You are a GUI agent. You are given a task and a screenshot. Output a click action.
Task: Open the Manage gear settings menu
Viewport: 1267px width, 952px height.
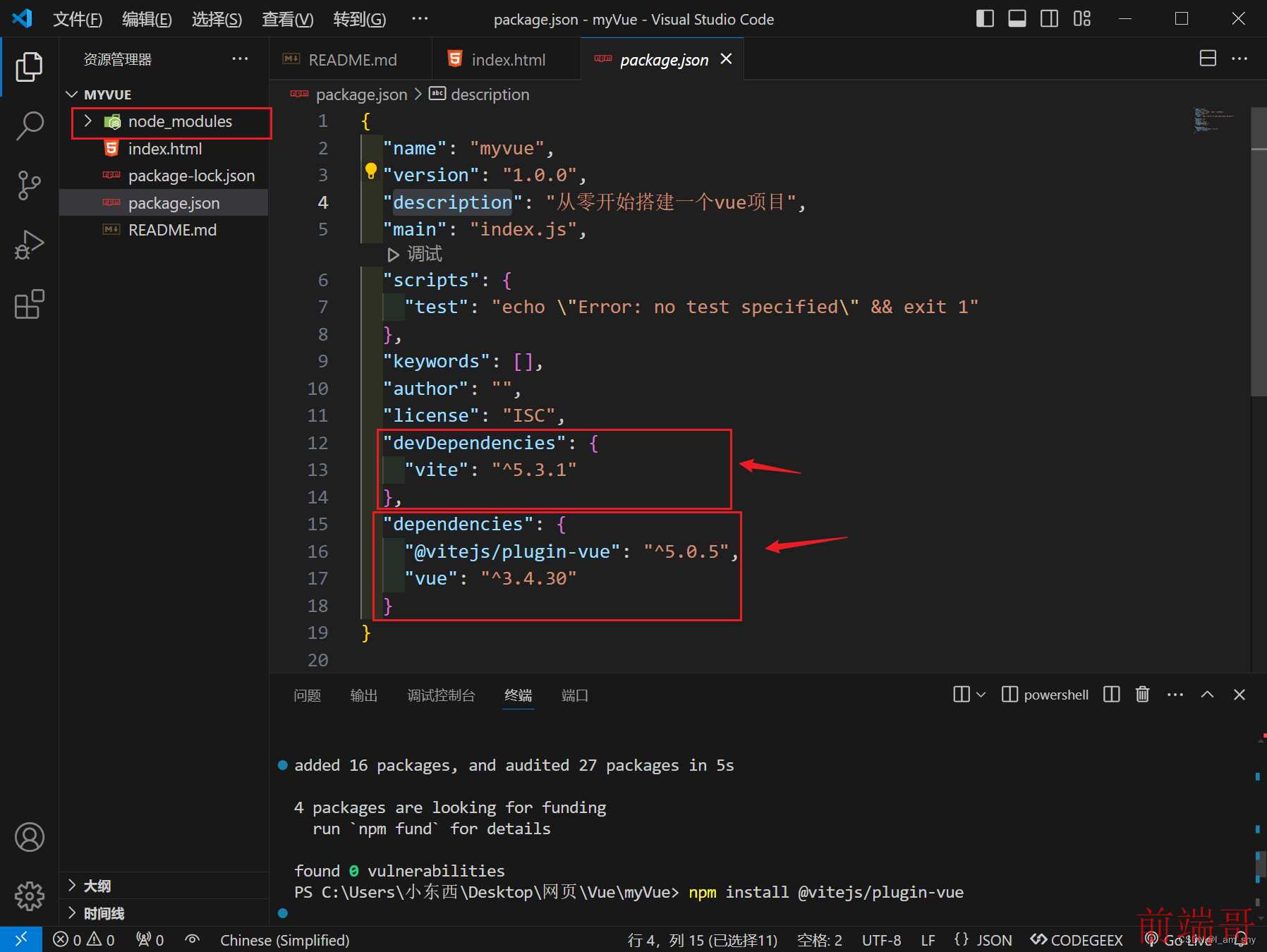pyautogui.click(x=29, y=896)
